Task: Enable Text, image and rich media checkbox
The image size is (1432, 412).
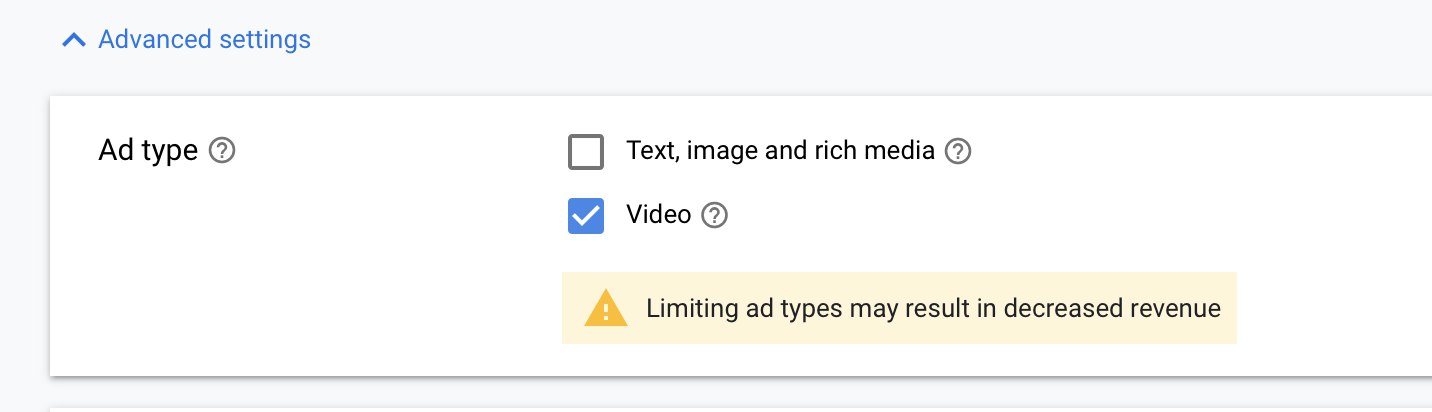Action: point(586,152)
